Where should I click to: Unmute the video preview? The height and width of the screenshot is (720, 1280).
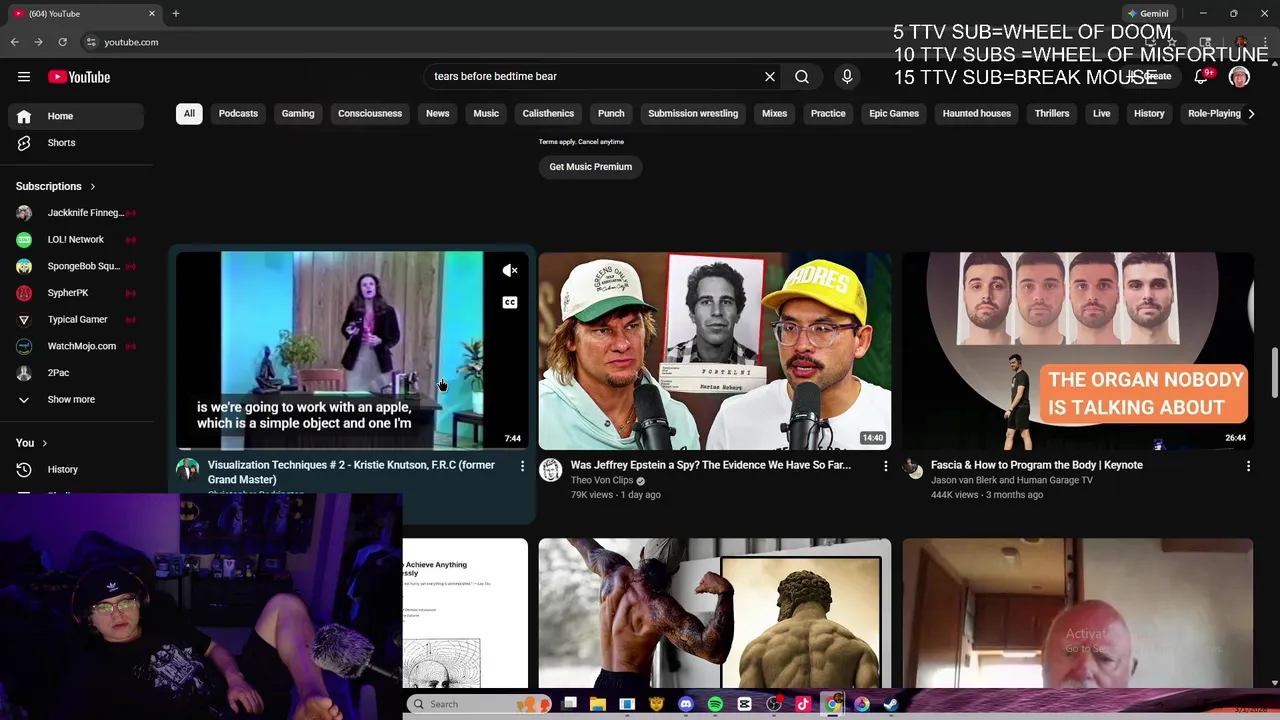tap(510, 271)
